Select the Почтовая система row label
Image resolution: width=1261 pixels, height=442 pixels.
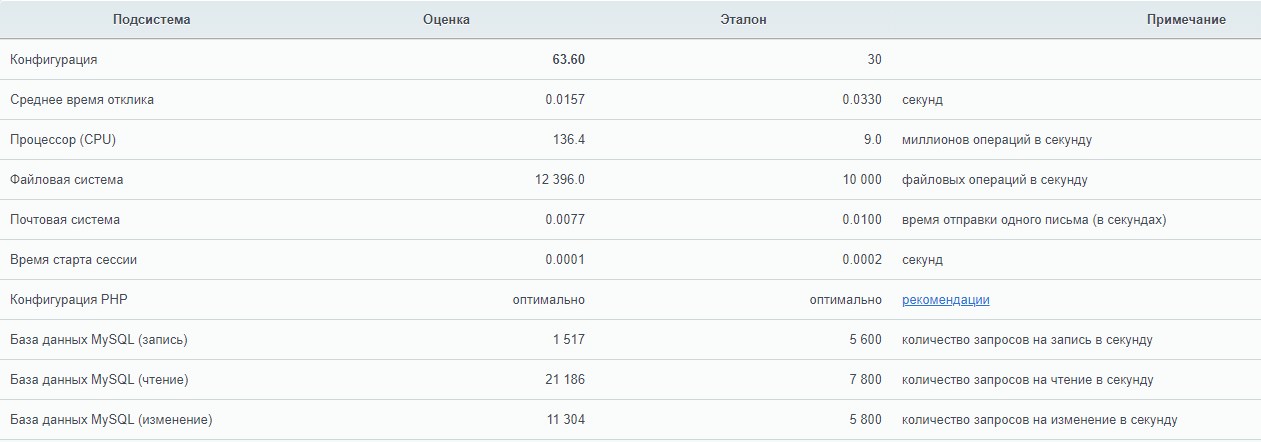(65, 220)
